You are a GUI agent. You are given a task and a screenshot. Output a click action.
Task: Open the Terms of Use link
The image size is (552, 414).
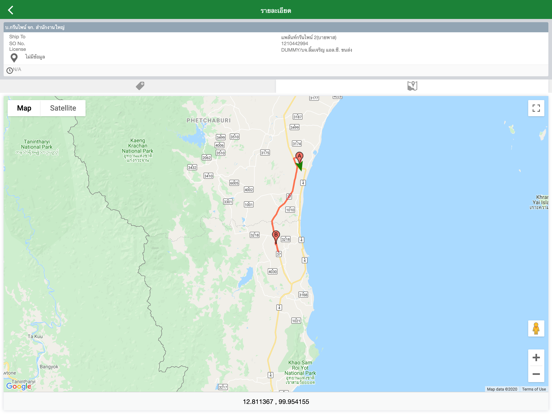pos(534,389)
